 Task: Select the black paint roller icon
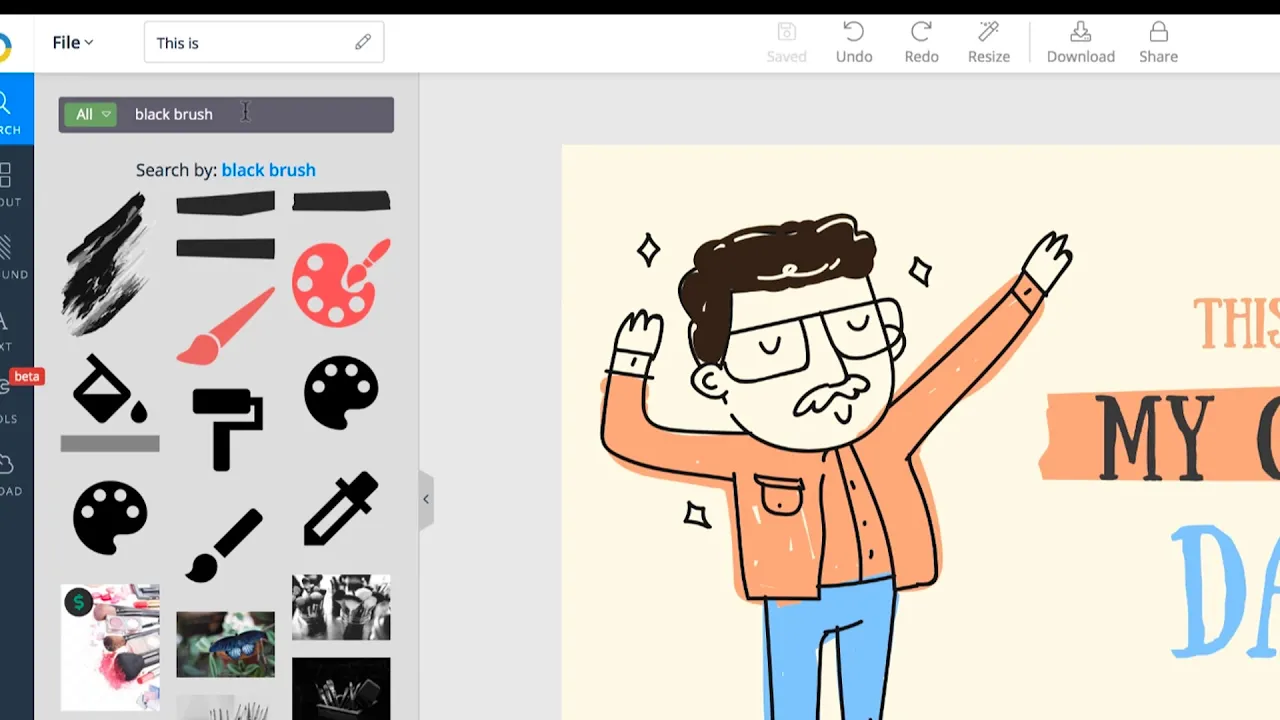[x=227, y=429]
